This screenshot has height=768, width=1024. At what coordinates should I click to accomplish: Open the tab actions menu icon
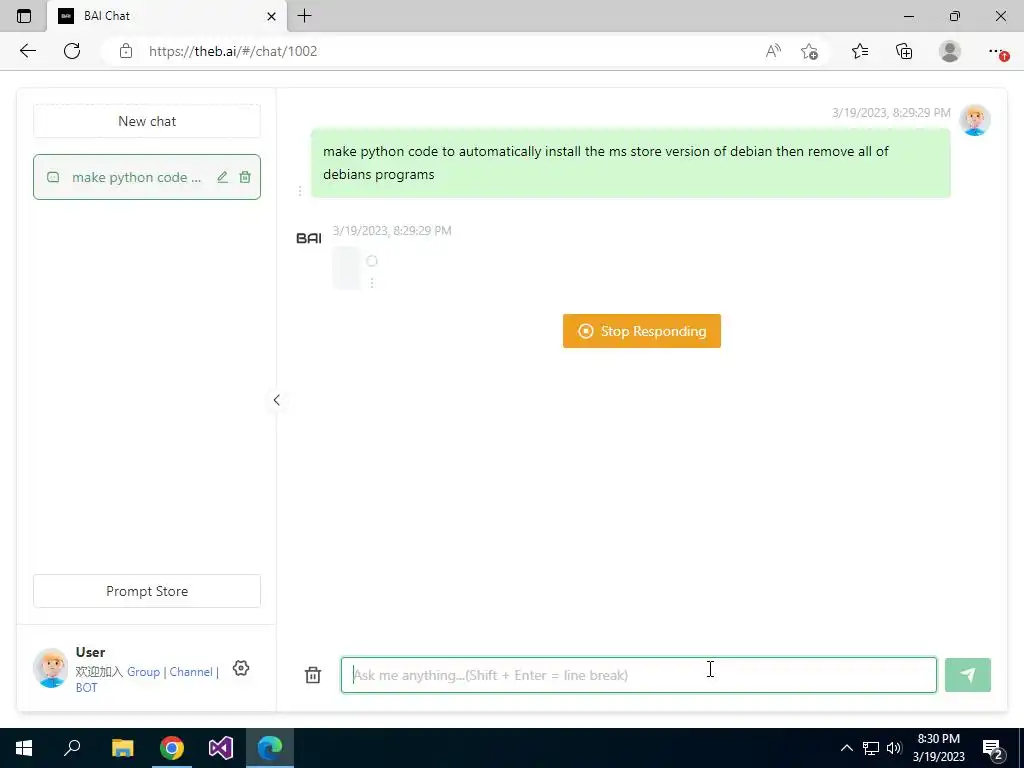pyautogui.click(x=24, y=16)
